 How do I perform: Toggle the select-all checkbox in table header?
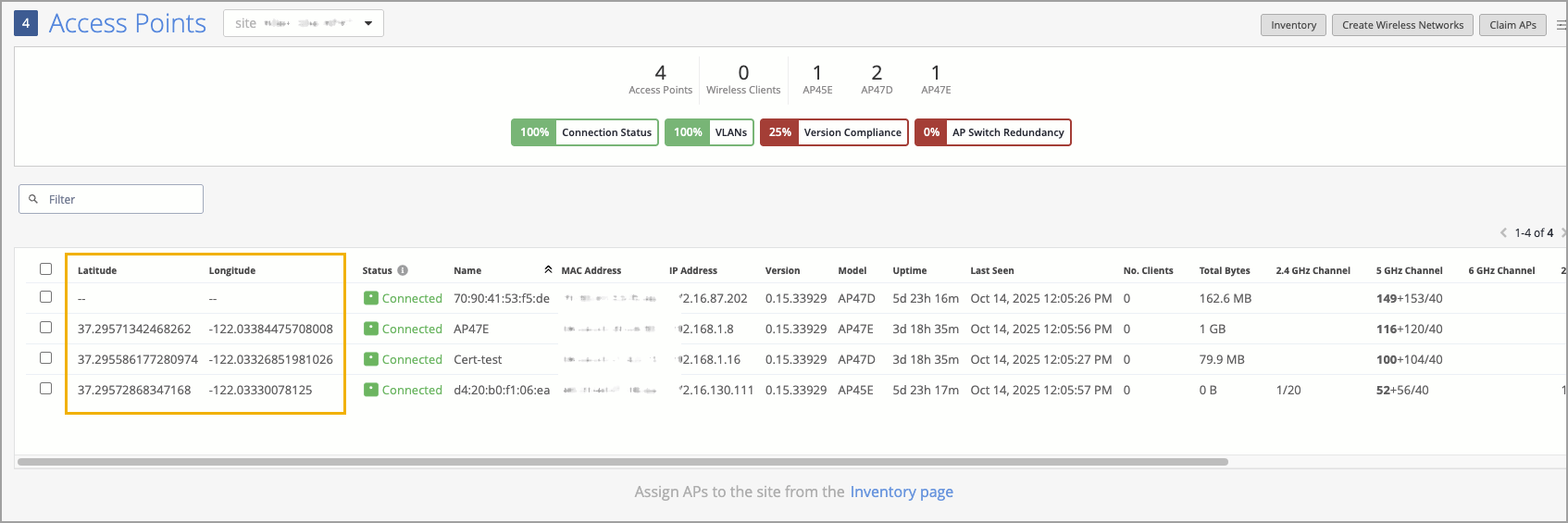tap(45, 269)
